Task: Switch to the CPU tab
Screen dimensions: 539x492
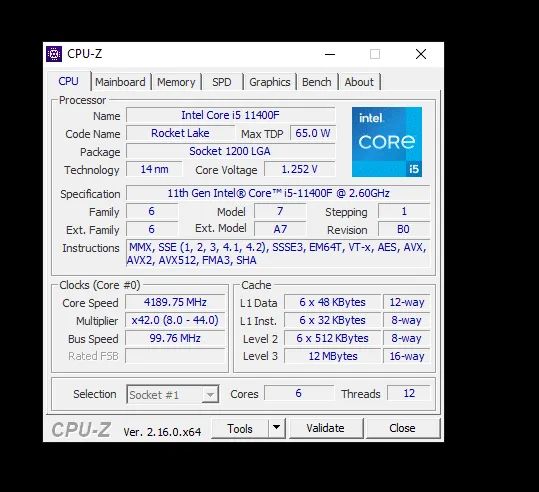Action: (68, 81)
